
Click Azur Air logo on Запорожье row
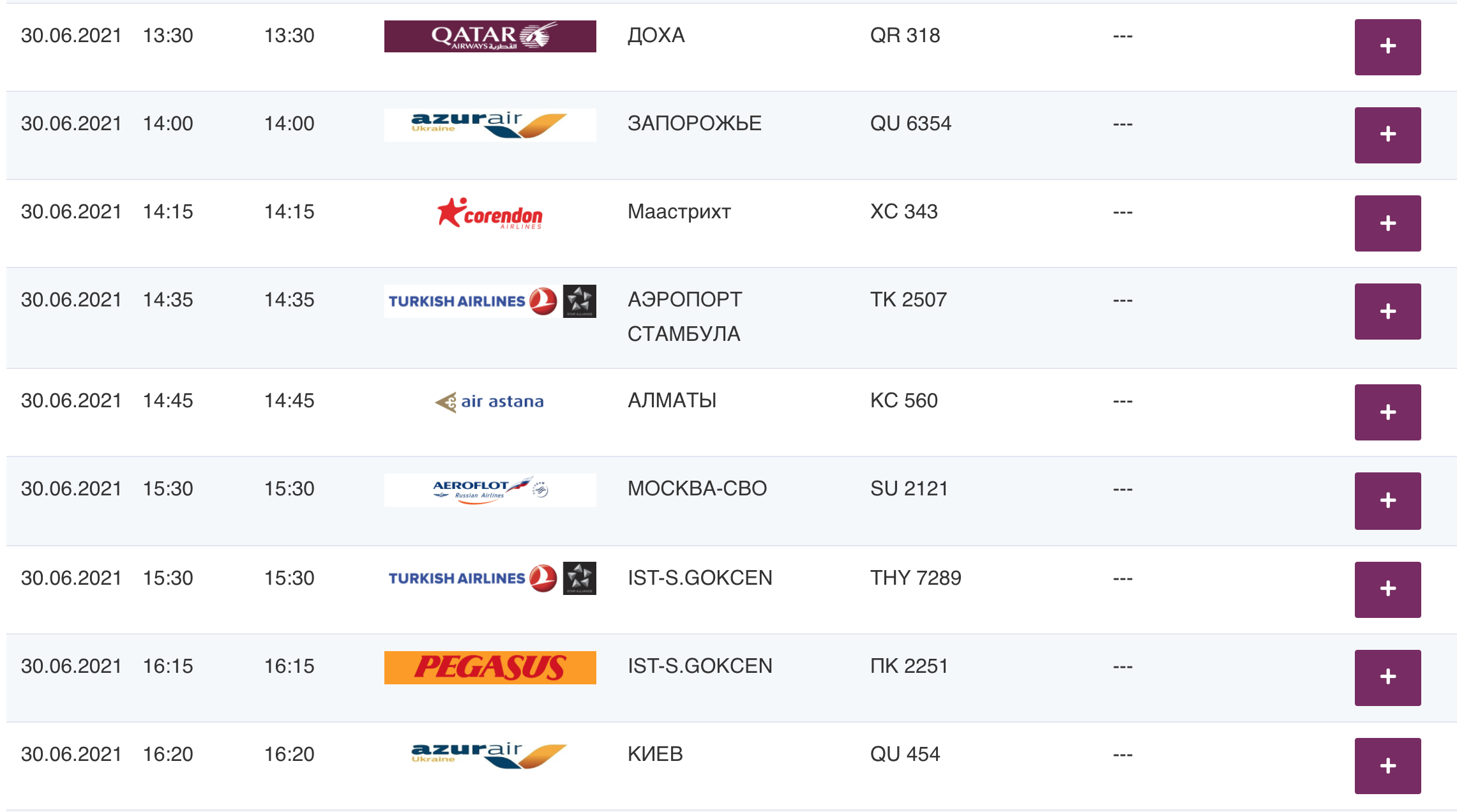click(490, 124)
